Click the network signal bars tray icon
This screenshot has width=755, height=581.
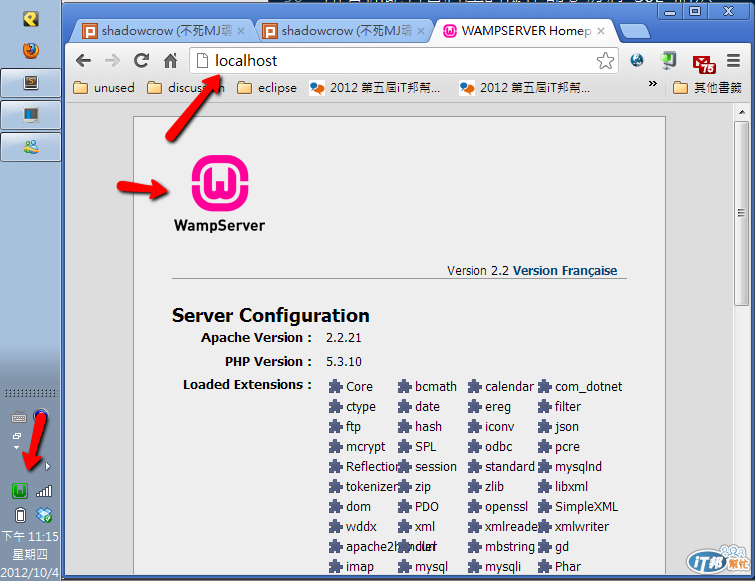(x=44, y=491)
